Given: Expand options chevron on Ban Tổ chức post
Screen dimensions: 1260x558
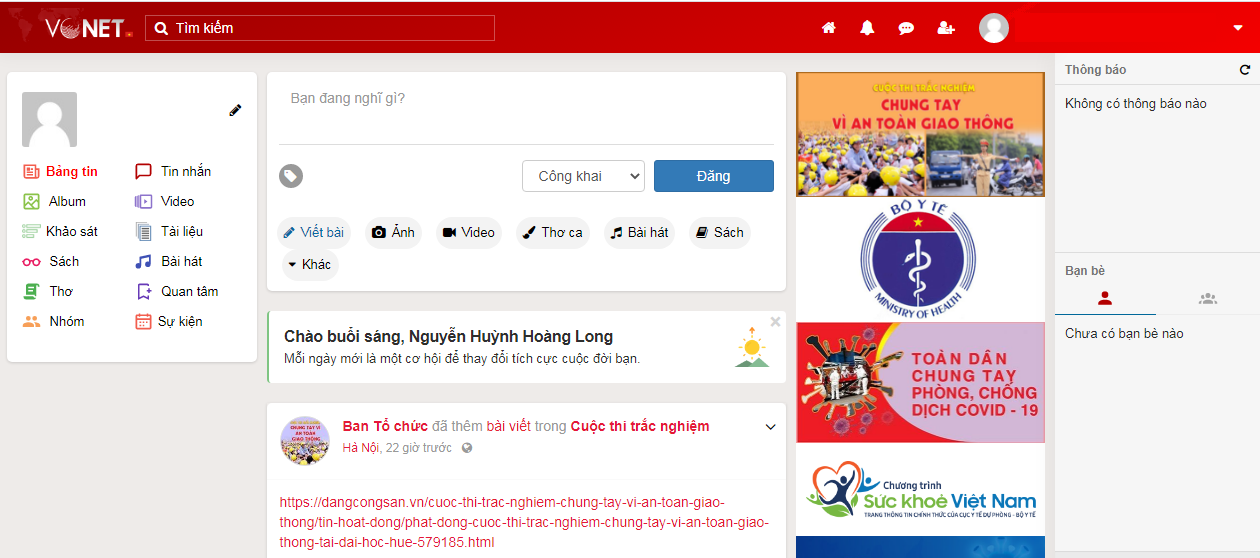Looking at the screenshot, I should pyautogui.click(x=770, y=427).
